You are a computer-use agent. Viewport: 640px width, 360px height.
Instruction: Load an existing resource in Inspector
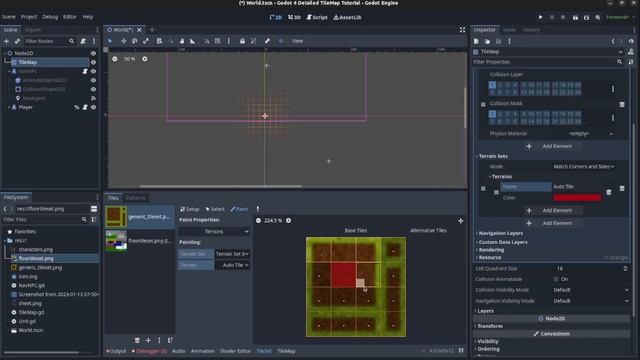tap(487, 41)
